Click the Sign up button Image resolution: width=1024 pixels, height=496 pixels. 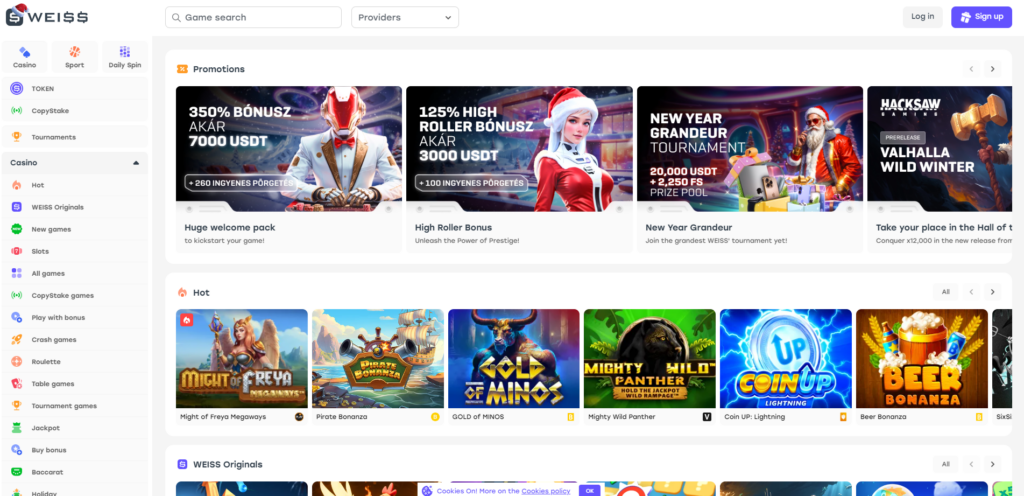coord(981,17)
